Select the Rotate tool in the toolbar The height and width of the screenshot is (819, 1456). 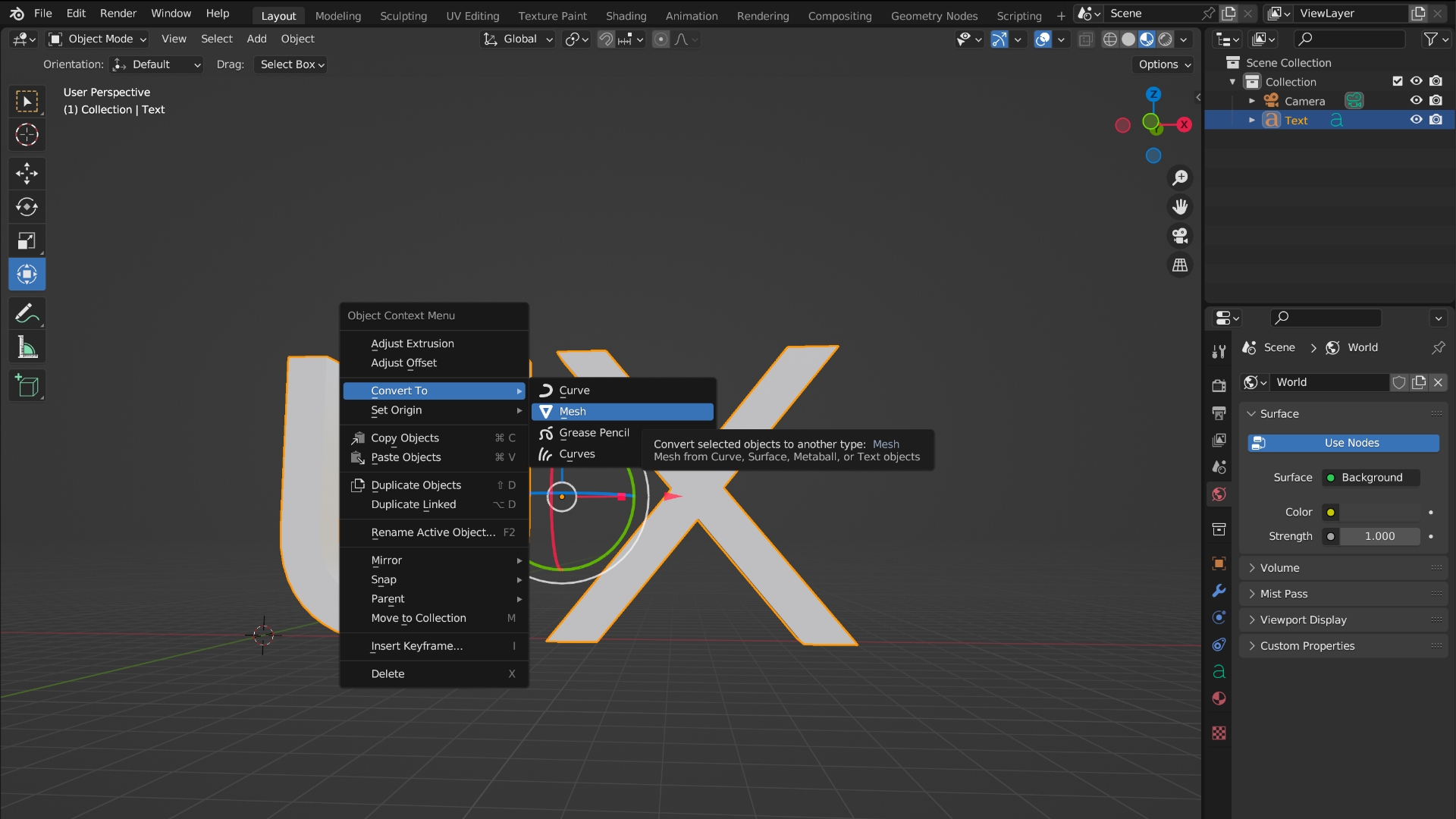tap(27, 207)
